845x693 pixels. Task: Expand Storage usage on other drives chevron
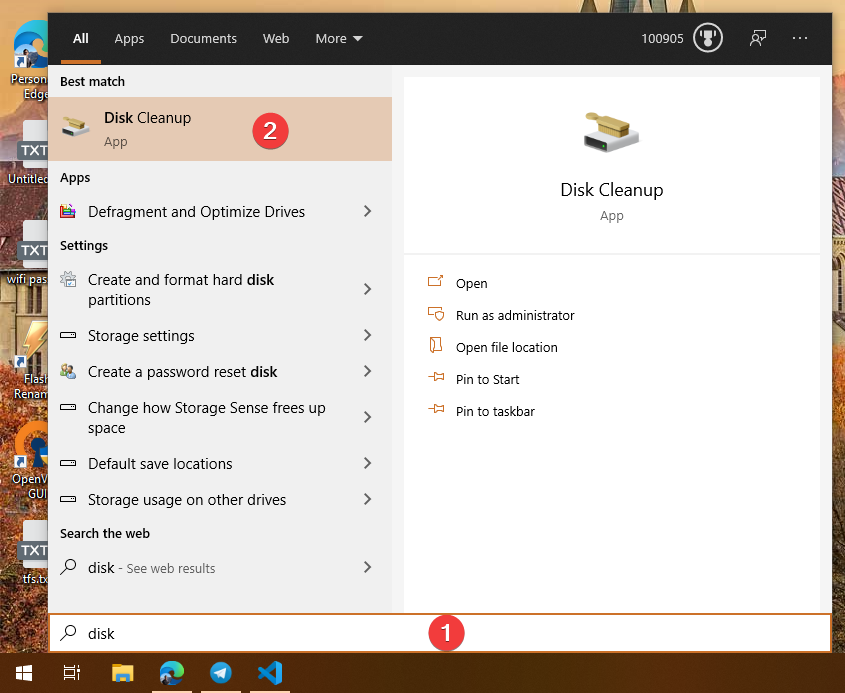point(368,500)
